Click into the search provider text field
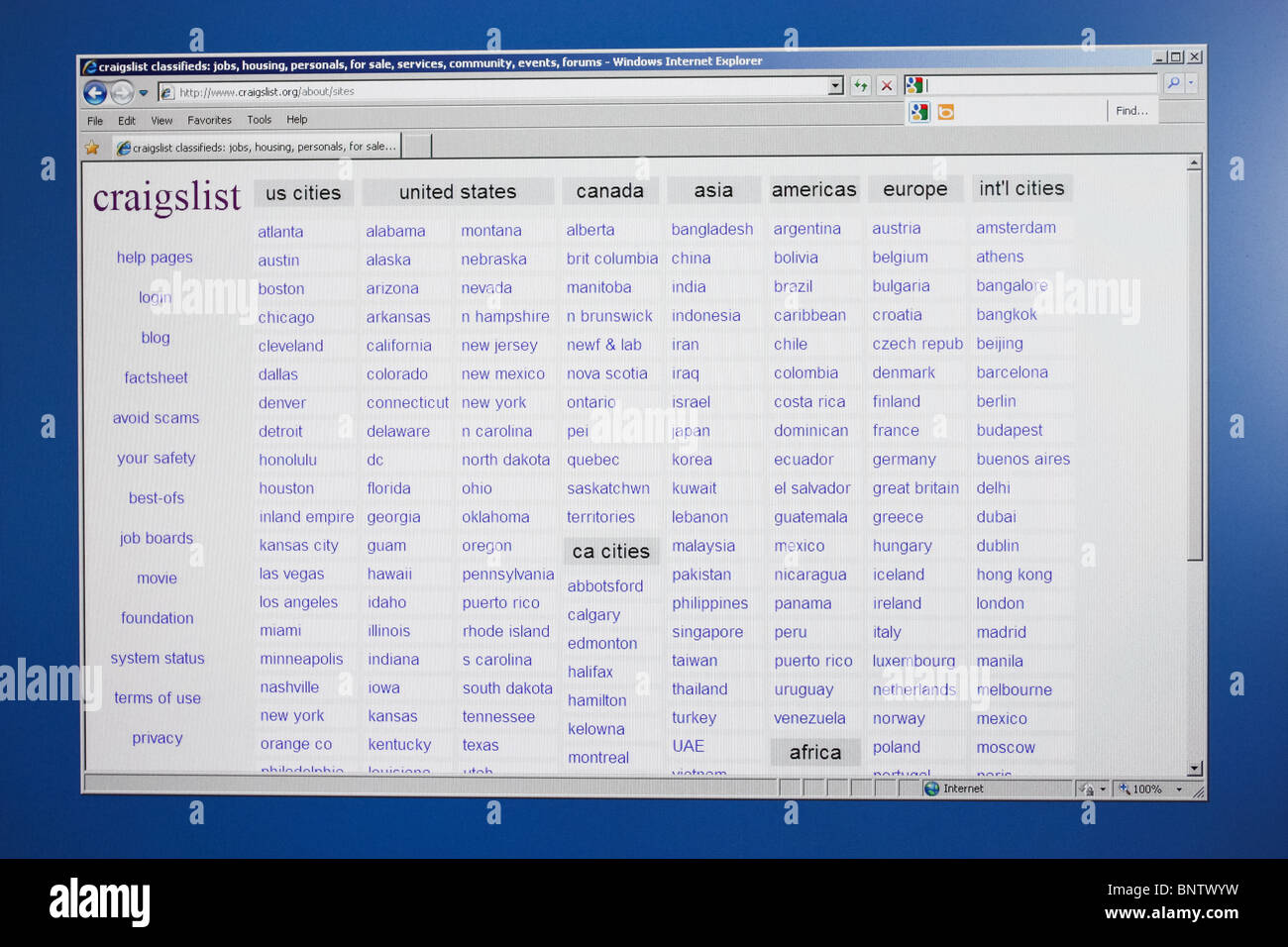 [1040, 84]
